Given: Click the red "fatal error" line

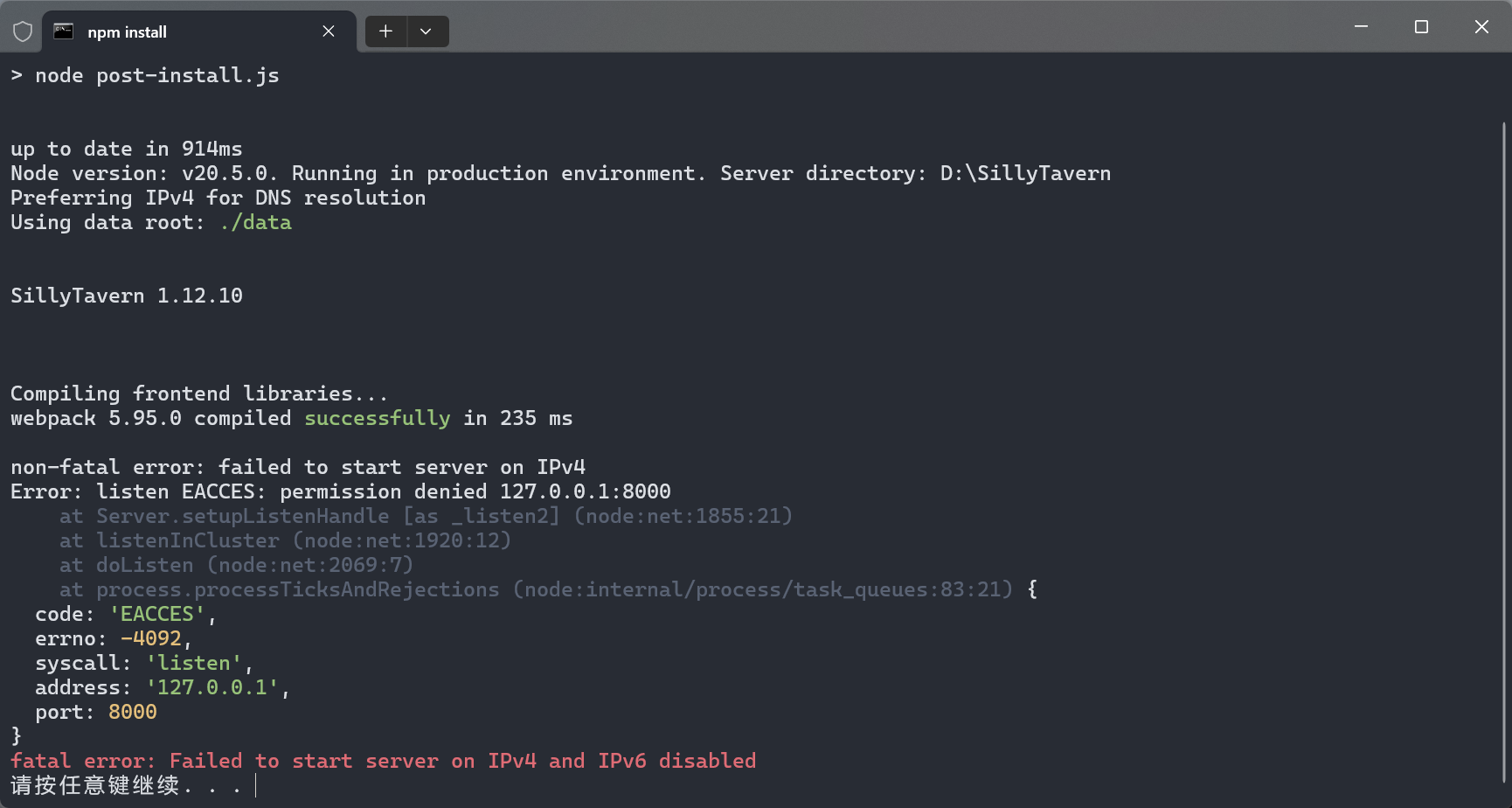Looking at the screenshot, I should (x=383, y=761).
